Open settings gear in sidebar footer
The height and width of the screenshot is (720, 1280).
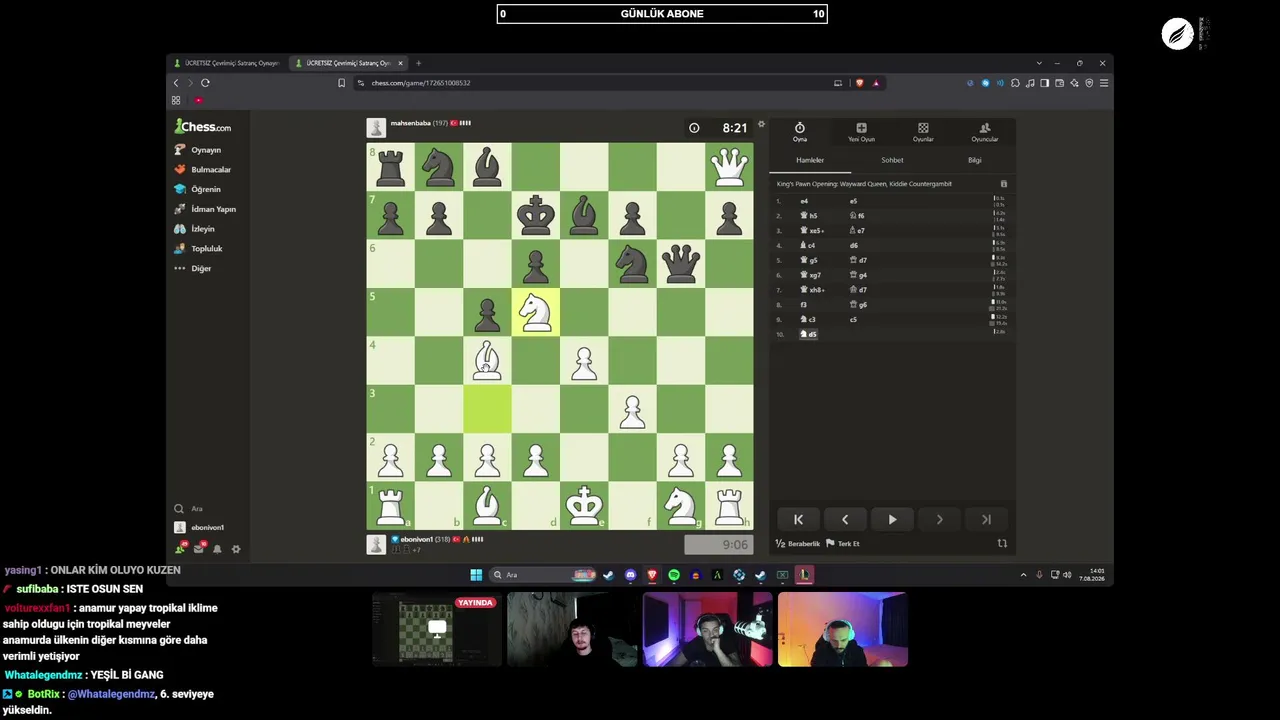click(236, 549)
